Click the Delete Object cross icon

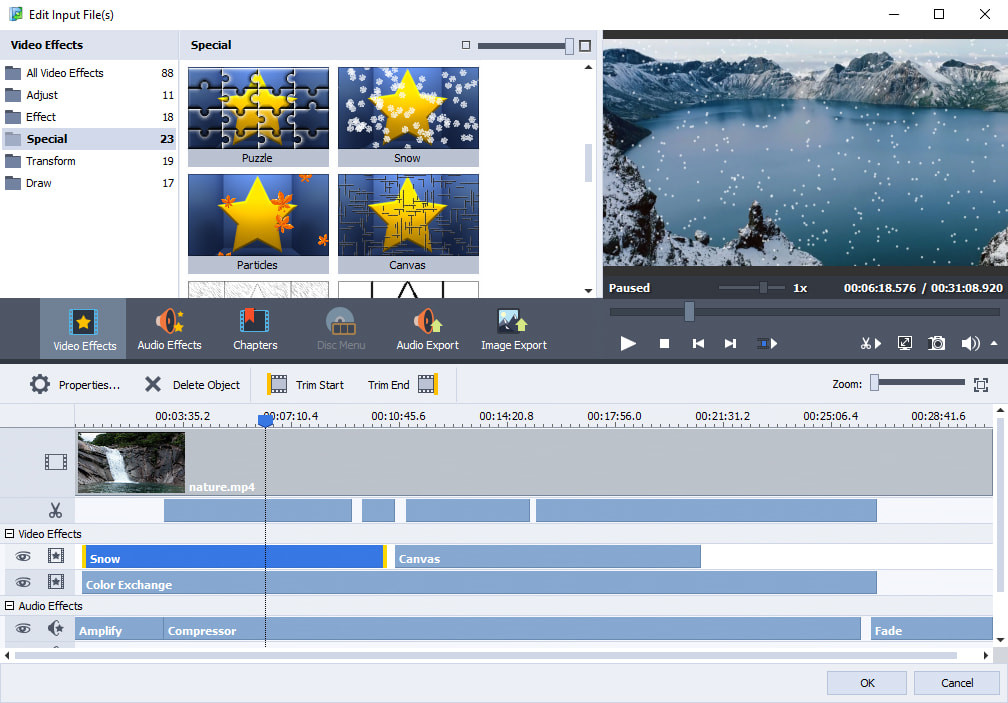(152, 384)
